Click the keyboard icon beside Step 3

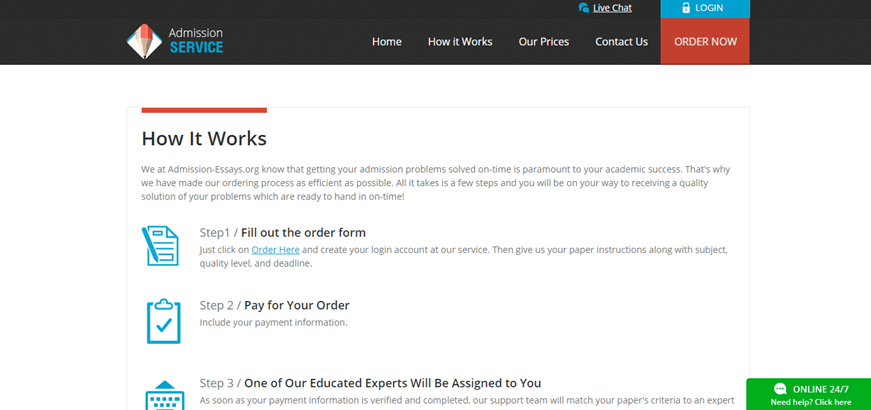pyautogui.click(x=164, y=395)
